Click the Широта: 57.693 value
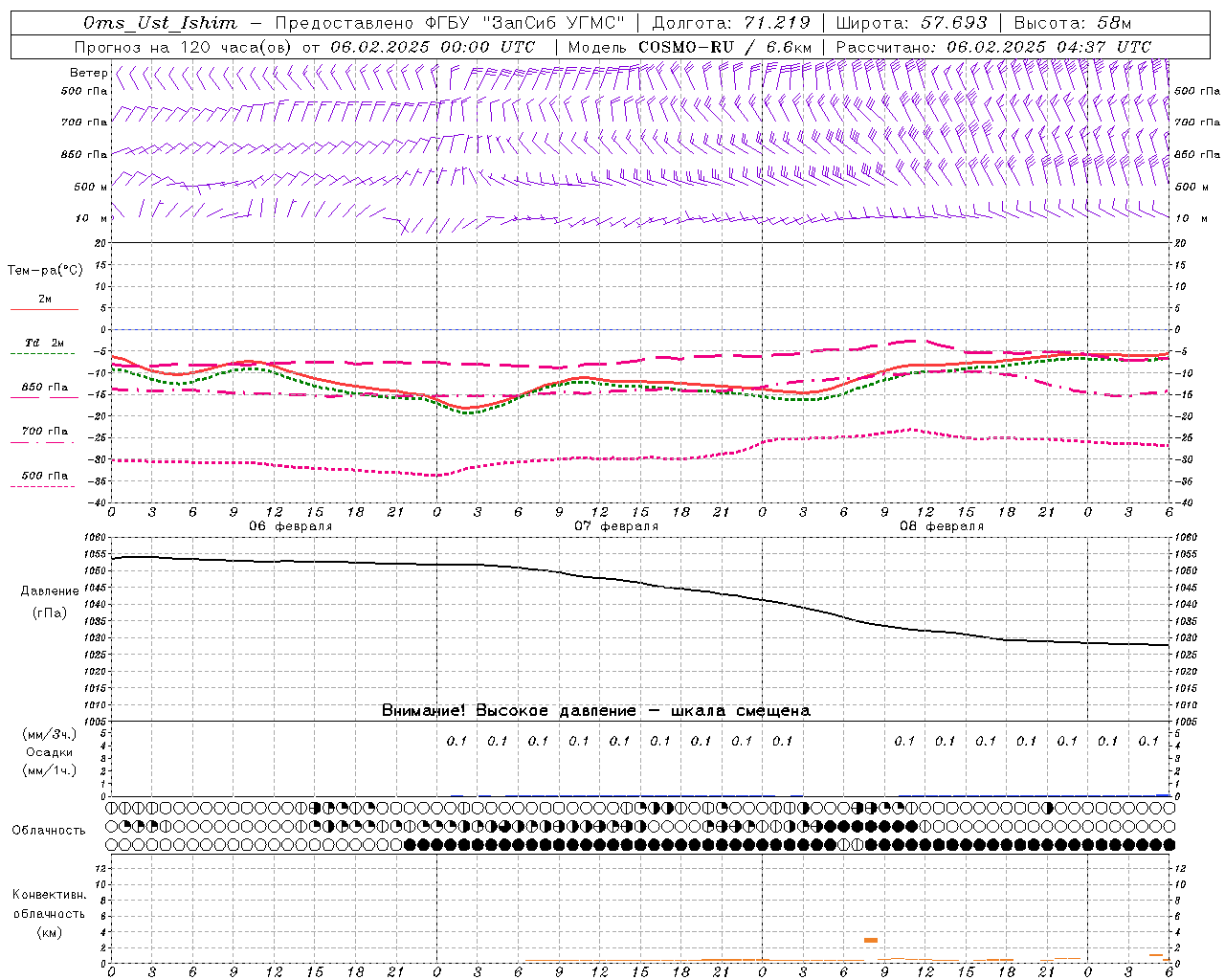 (912, 23)
